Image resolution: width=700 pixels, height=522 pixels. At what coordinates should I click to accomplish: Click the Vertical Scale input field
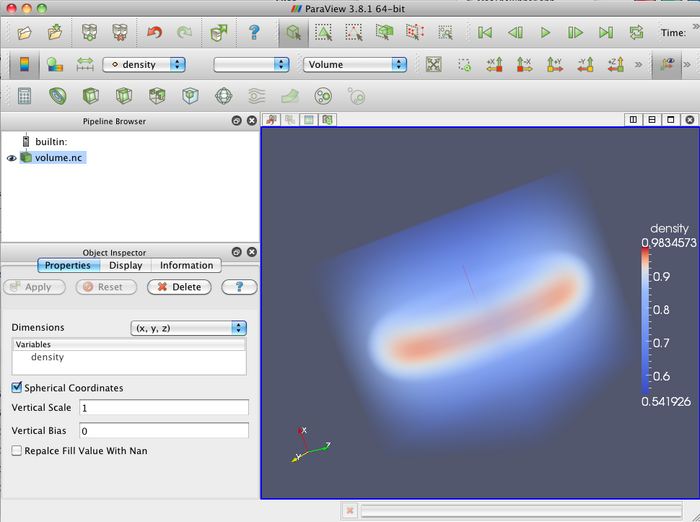tap(163, 408)
